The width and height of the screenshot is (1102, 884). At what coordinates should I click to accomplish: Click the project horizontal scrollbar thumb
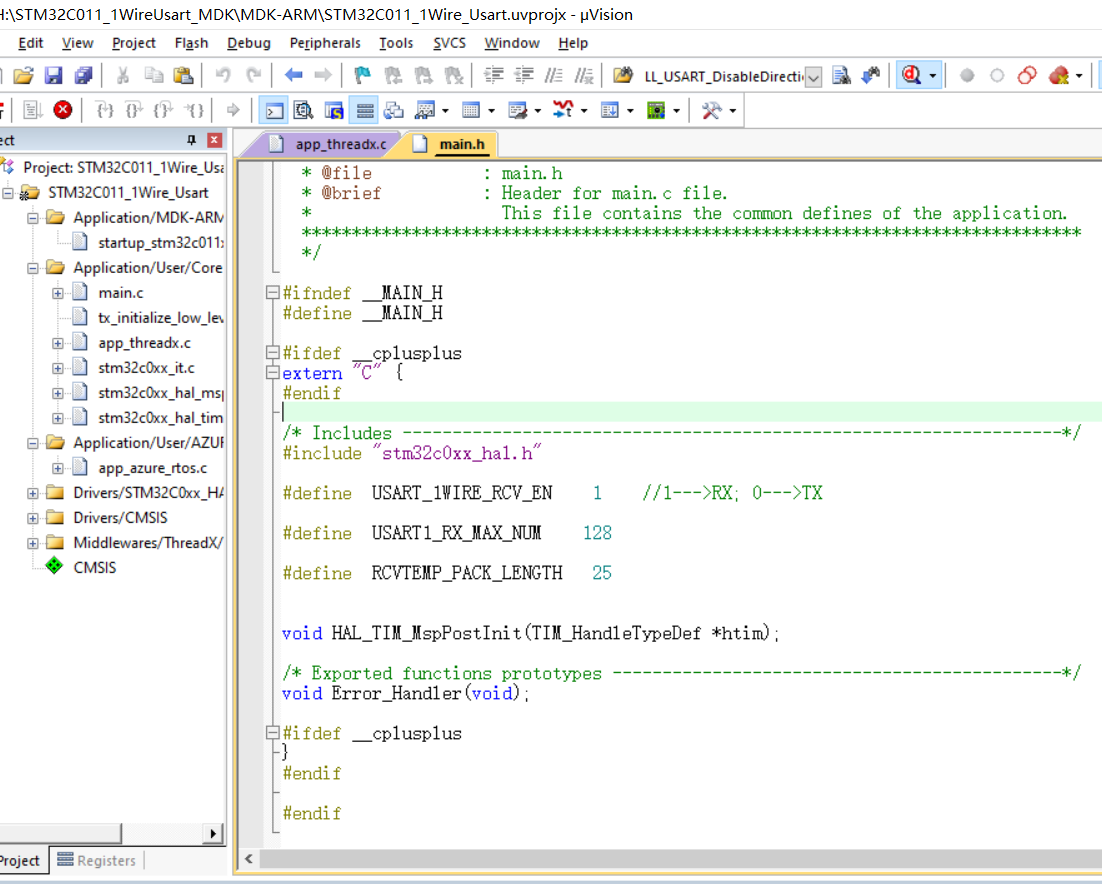click(x=60, y=833)
